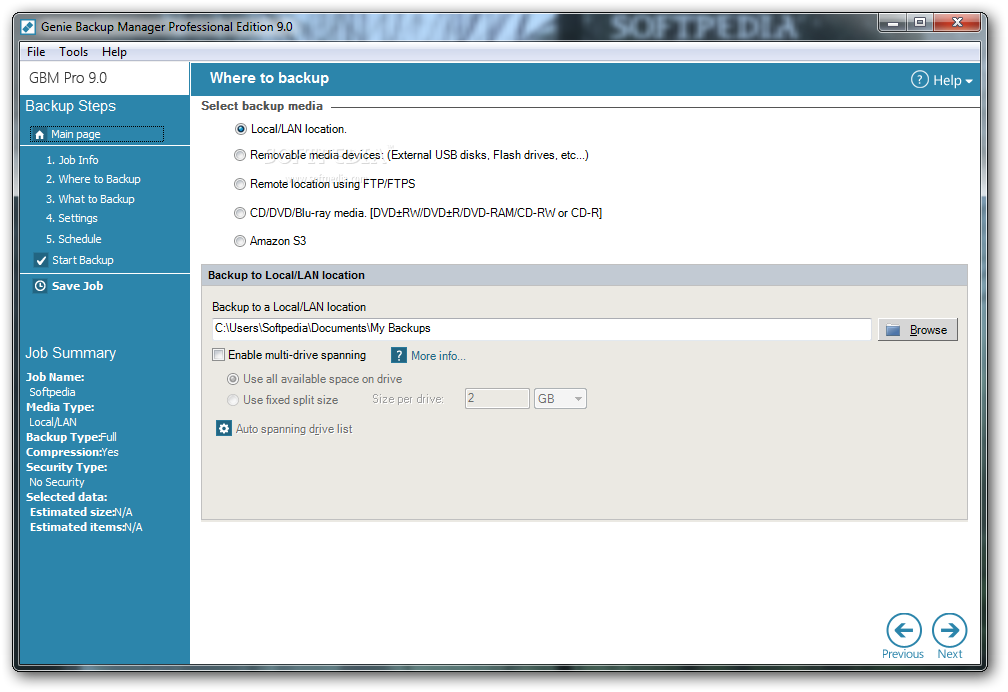1008x692 pixels.
Task: Open the Tools menu
Action: (x=73, y=51)
